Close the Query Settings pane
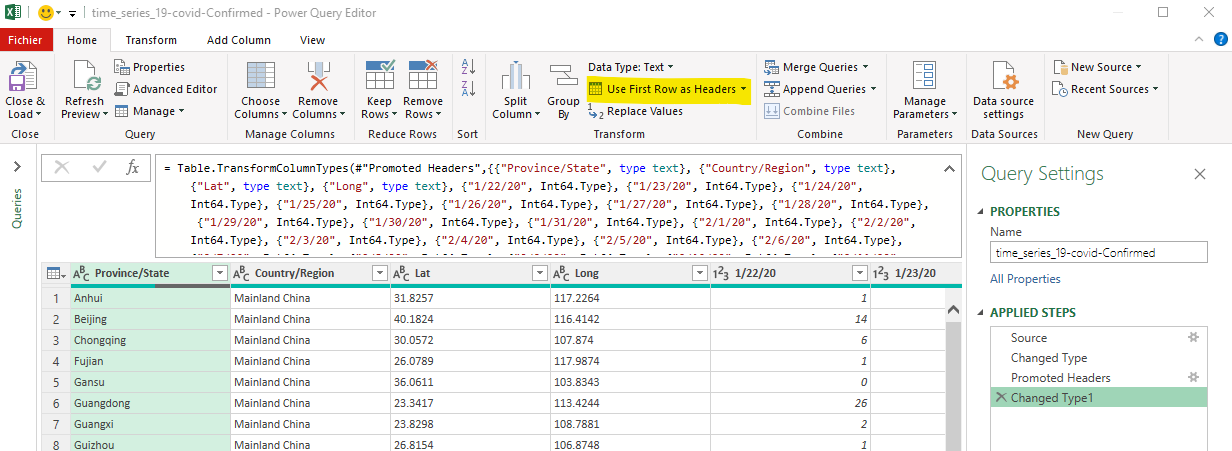The width and height of the screenshot is (1232, 451). (1200, 174)
